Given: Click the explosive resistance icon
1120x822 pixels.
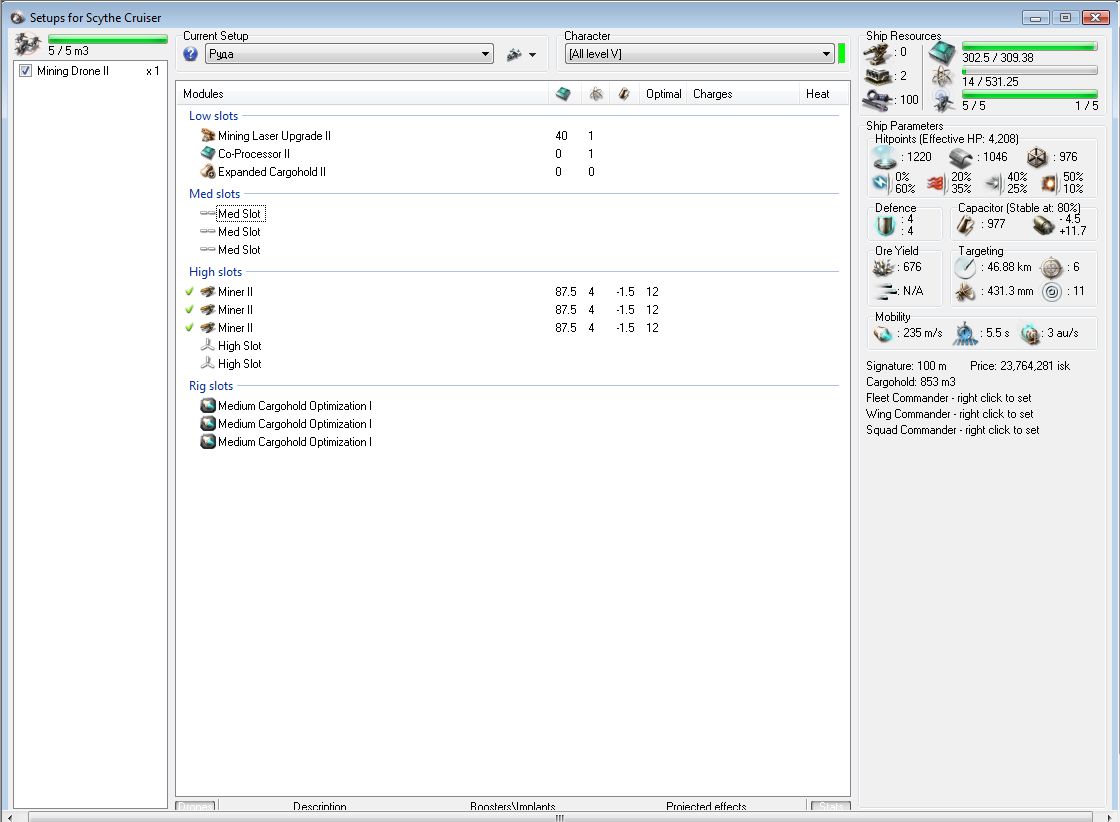Looking at the screenshot, I should pyautogui.click(x=1049, y=183).
